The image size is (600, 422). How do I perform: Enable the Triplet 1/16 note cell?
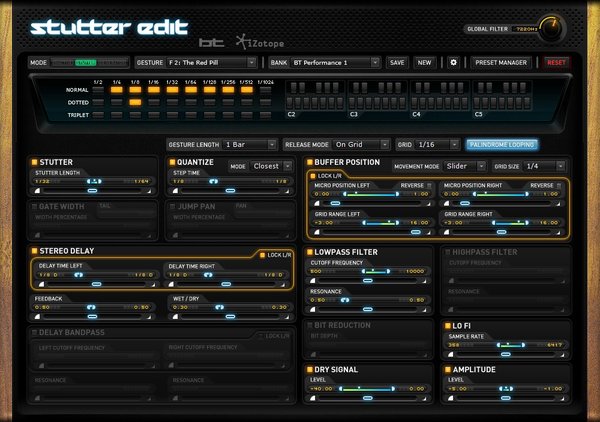tap(154, 115)
